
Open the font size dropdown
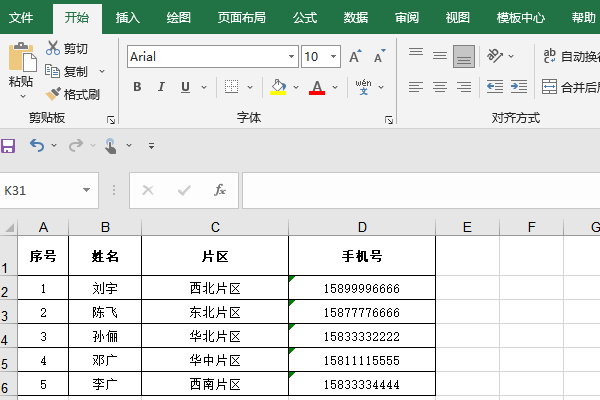(x=334, y=57)
